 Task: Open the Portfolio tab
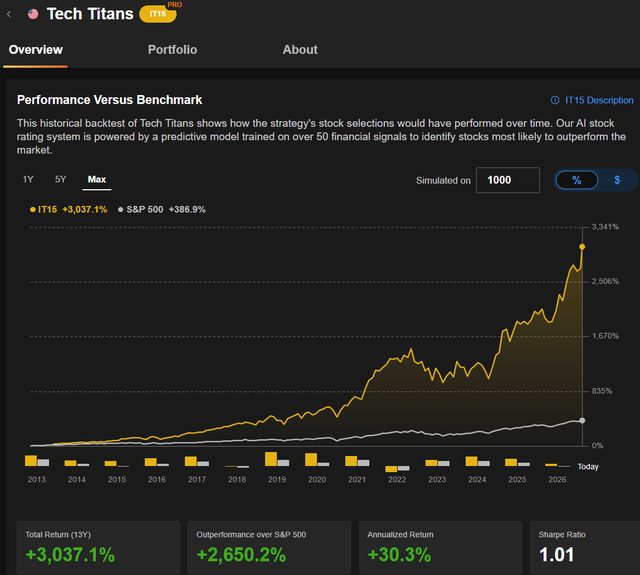click(x=172, y=50)
